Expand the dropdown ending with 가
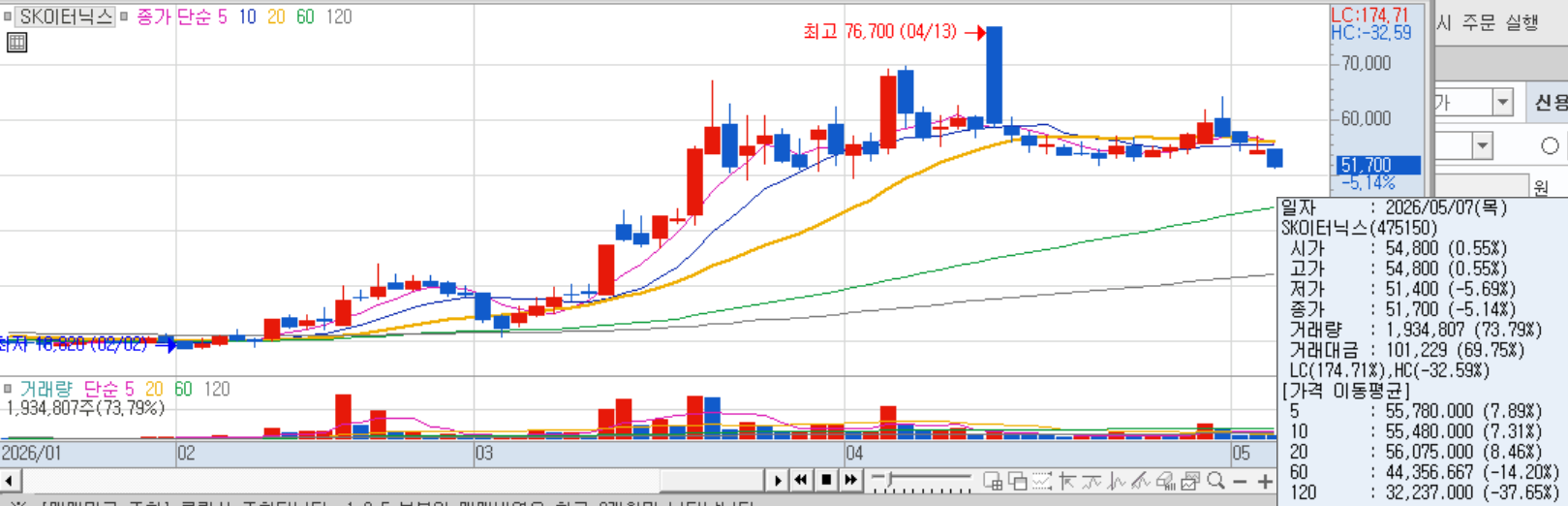This screenshot has height=506, width=1568. 1503,102
